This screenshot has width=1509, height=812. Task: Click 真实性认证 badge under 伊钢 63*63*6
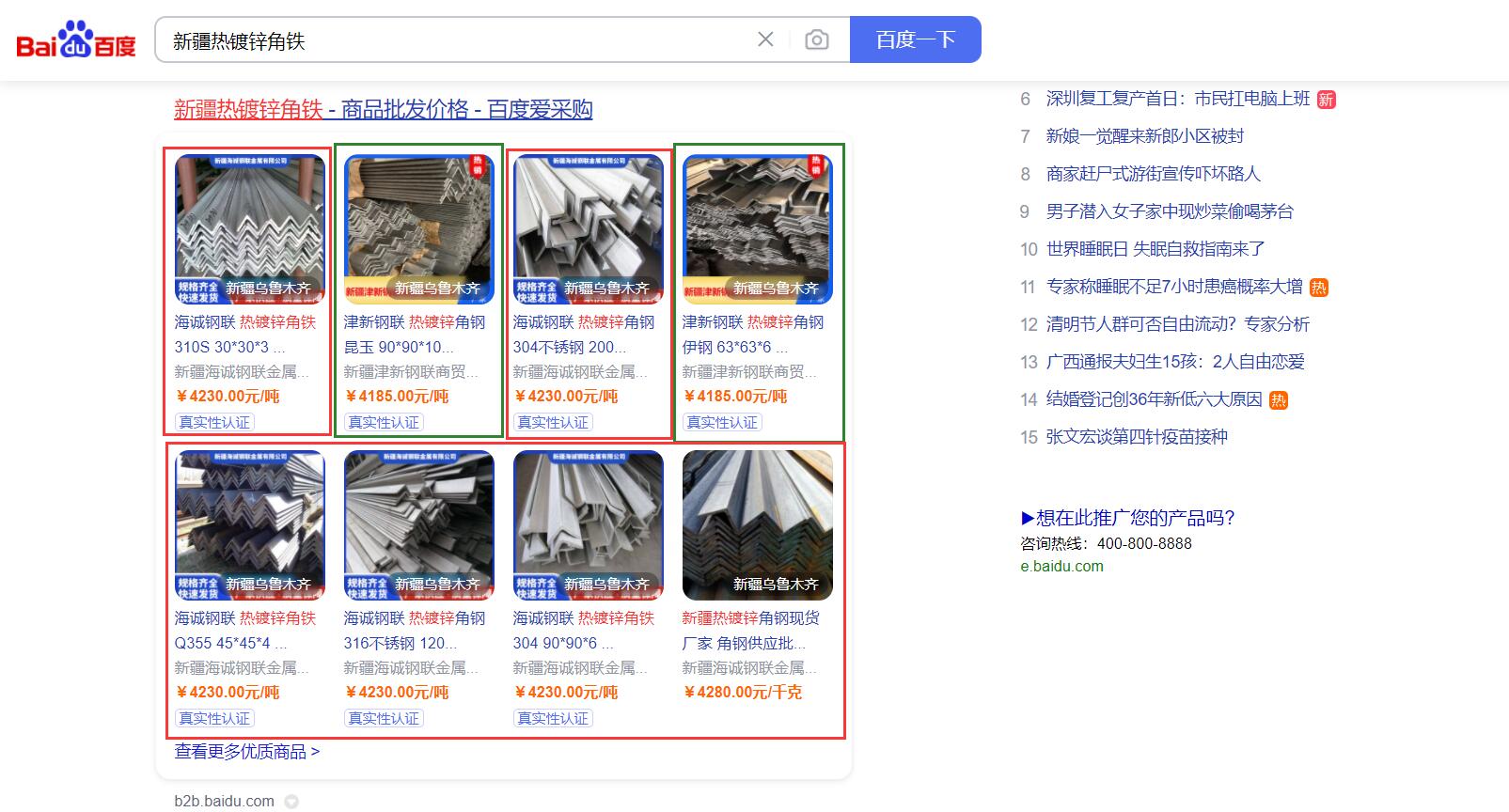[x=722, y=422]
